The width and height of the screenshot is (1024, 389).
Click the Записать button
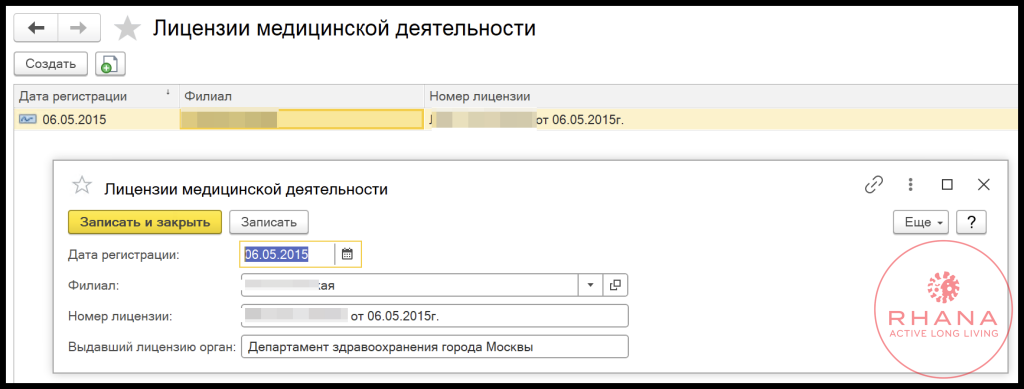point(269,222)
